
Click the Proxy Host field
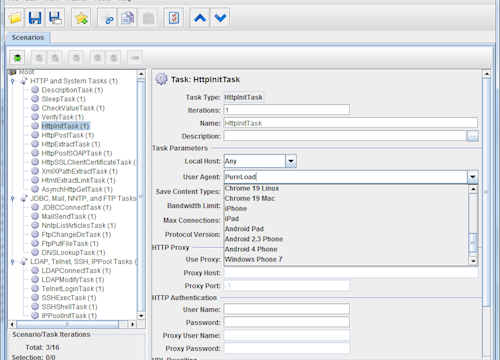point(351,273)
